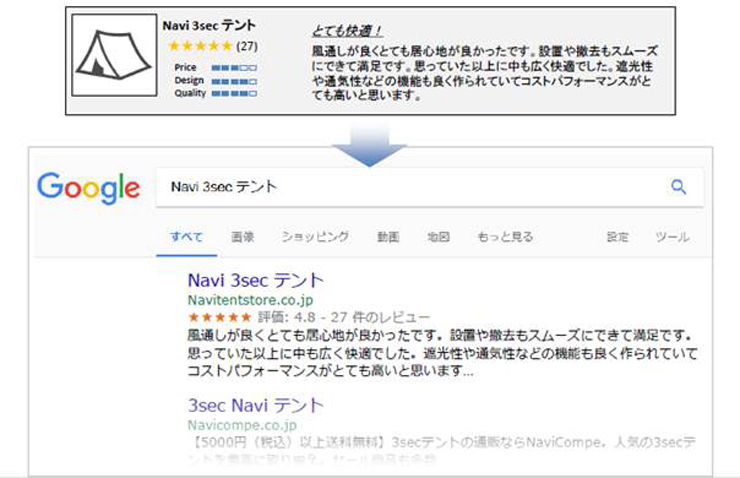Open the 設定 menu
The height and width of the screenshot is (478, 740).
click(x=618, y=237)
